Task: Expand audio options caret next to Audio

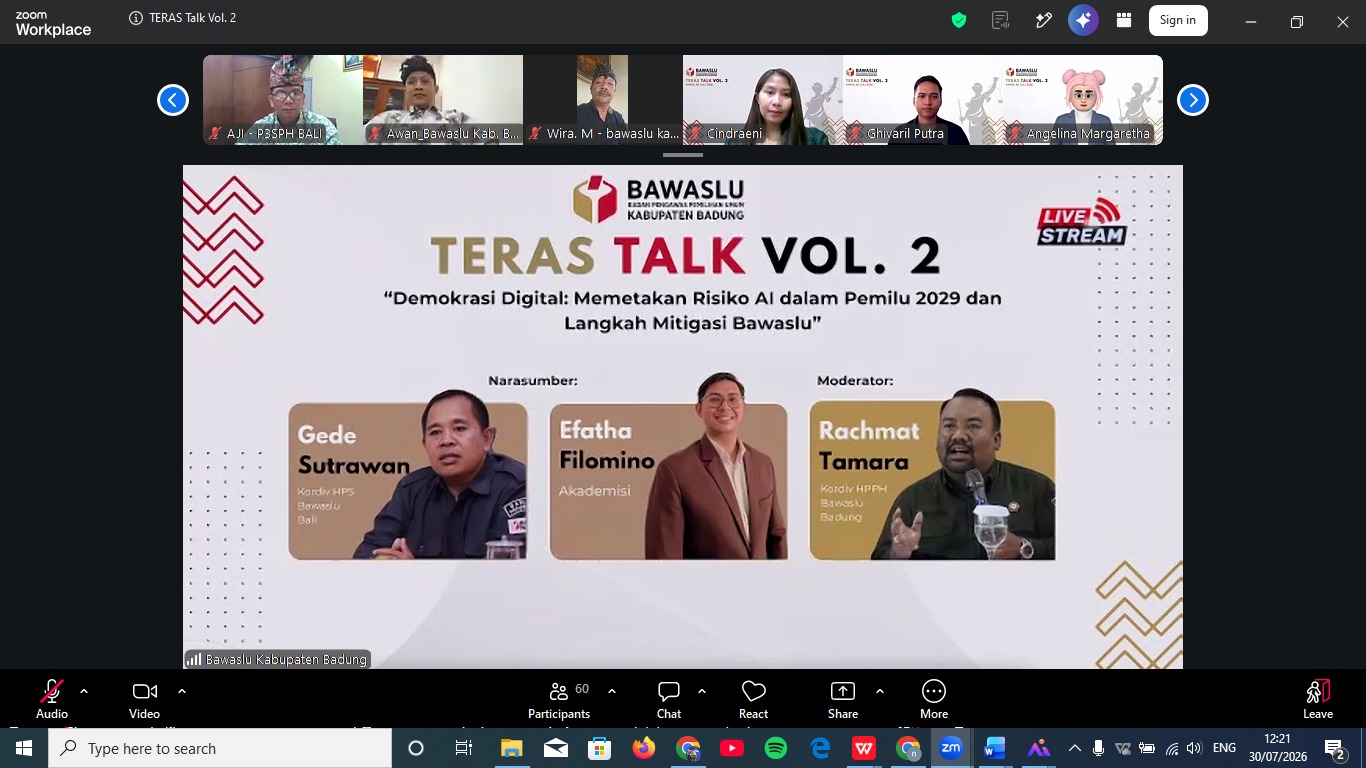Action: pyautogui.click(x=84, y=691)
